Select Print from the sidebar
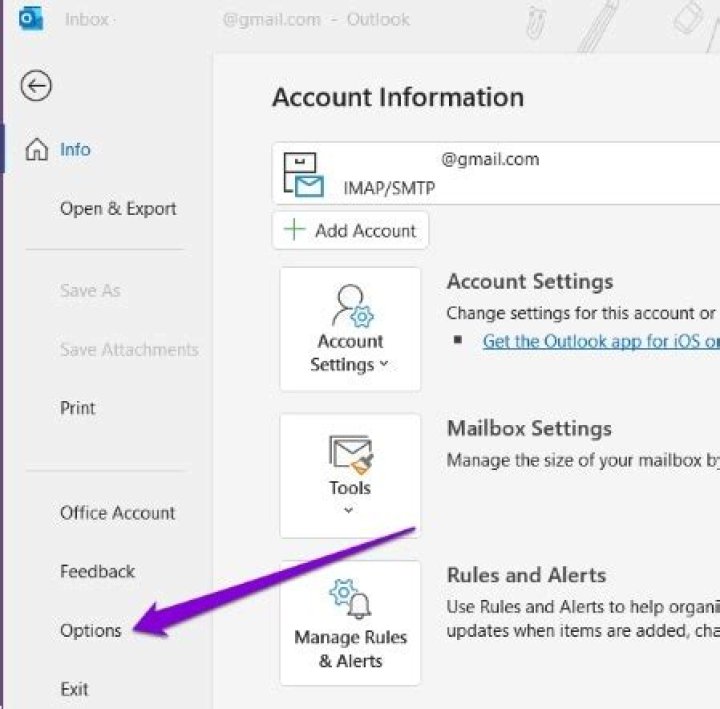The height and width of the screenshot is (709, 720). point(78,408)
